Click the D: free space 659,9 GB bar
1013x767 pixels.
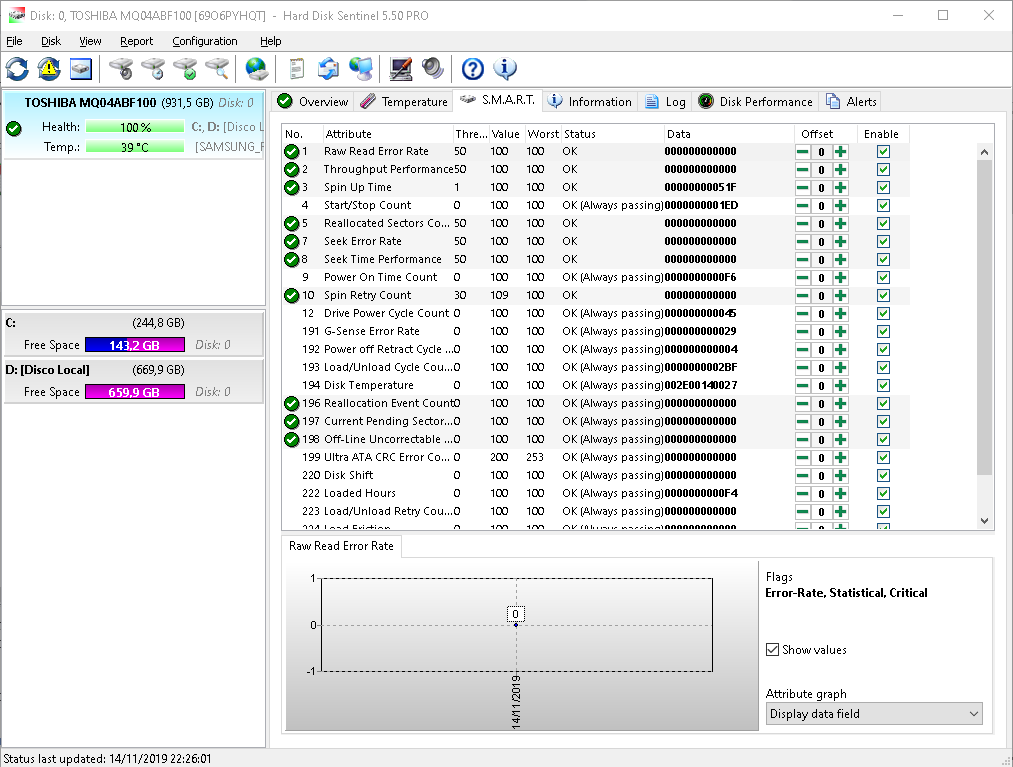(x=135, y=392)
